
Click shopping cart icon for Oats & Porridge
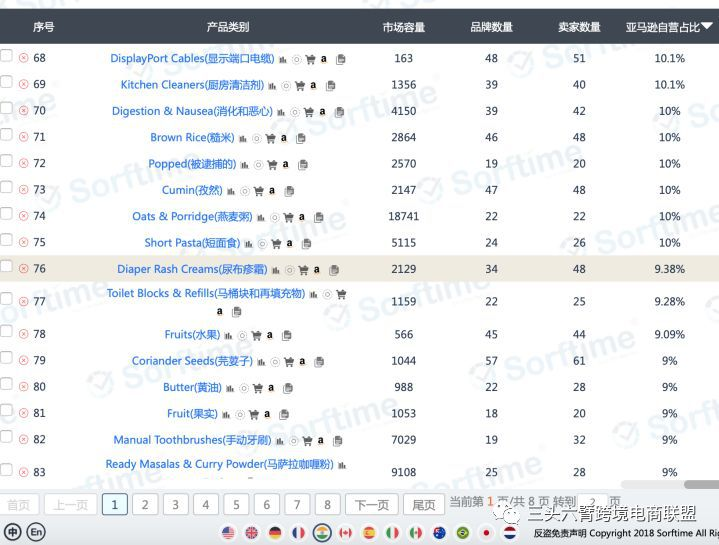point(288,217)
